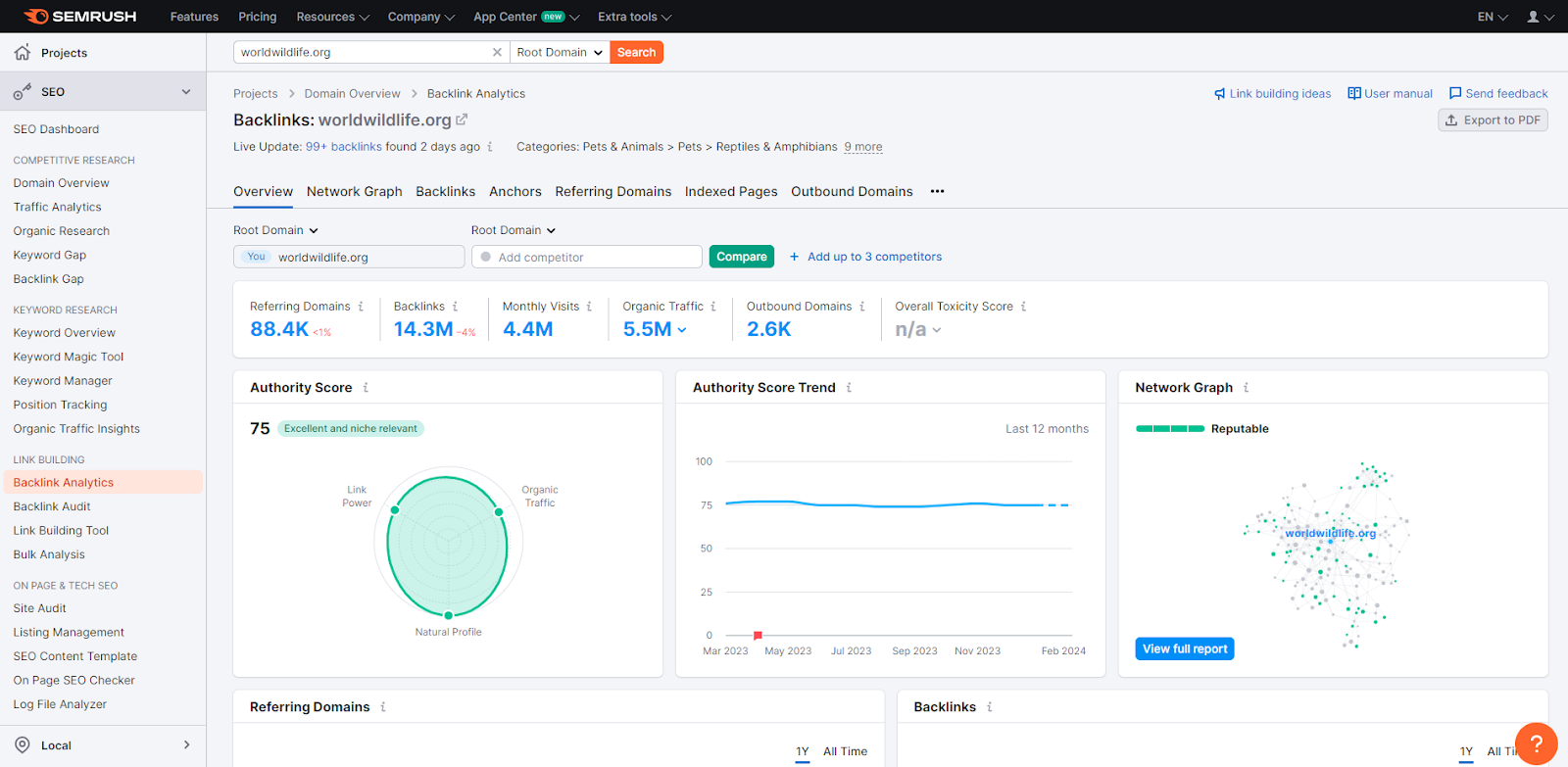Image resolution: width=1568 pixels, height=767 pixels.
Task: Click Live Update info icon
Action: 490,147
